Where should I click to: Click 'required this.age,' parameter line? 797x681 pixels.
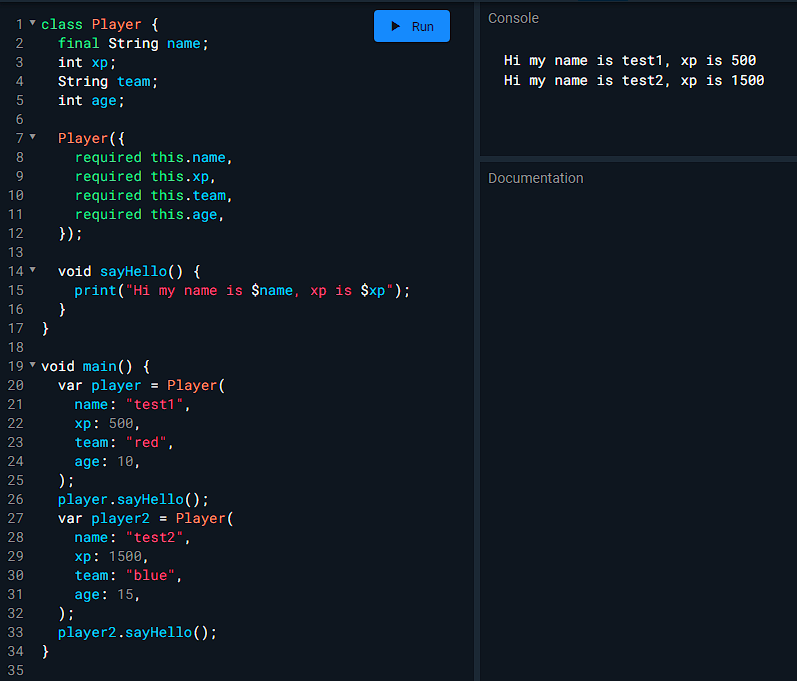[149, 214]
